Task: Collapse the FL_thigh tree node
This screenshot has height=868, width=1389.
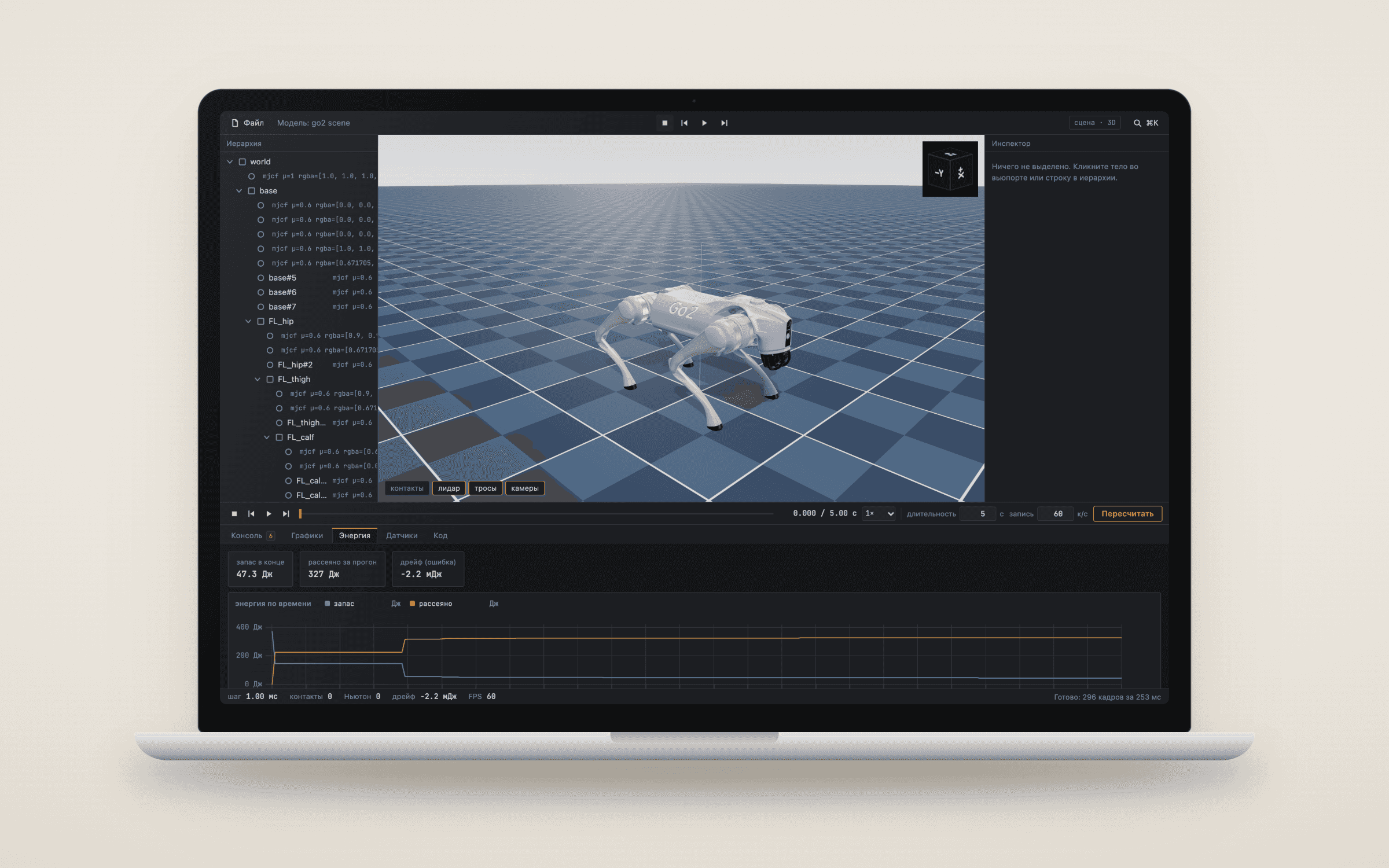Action: pos(258,380)
